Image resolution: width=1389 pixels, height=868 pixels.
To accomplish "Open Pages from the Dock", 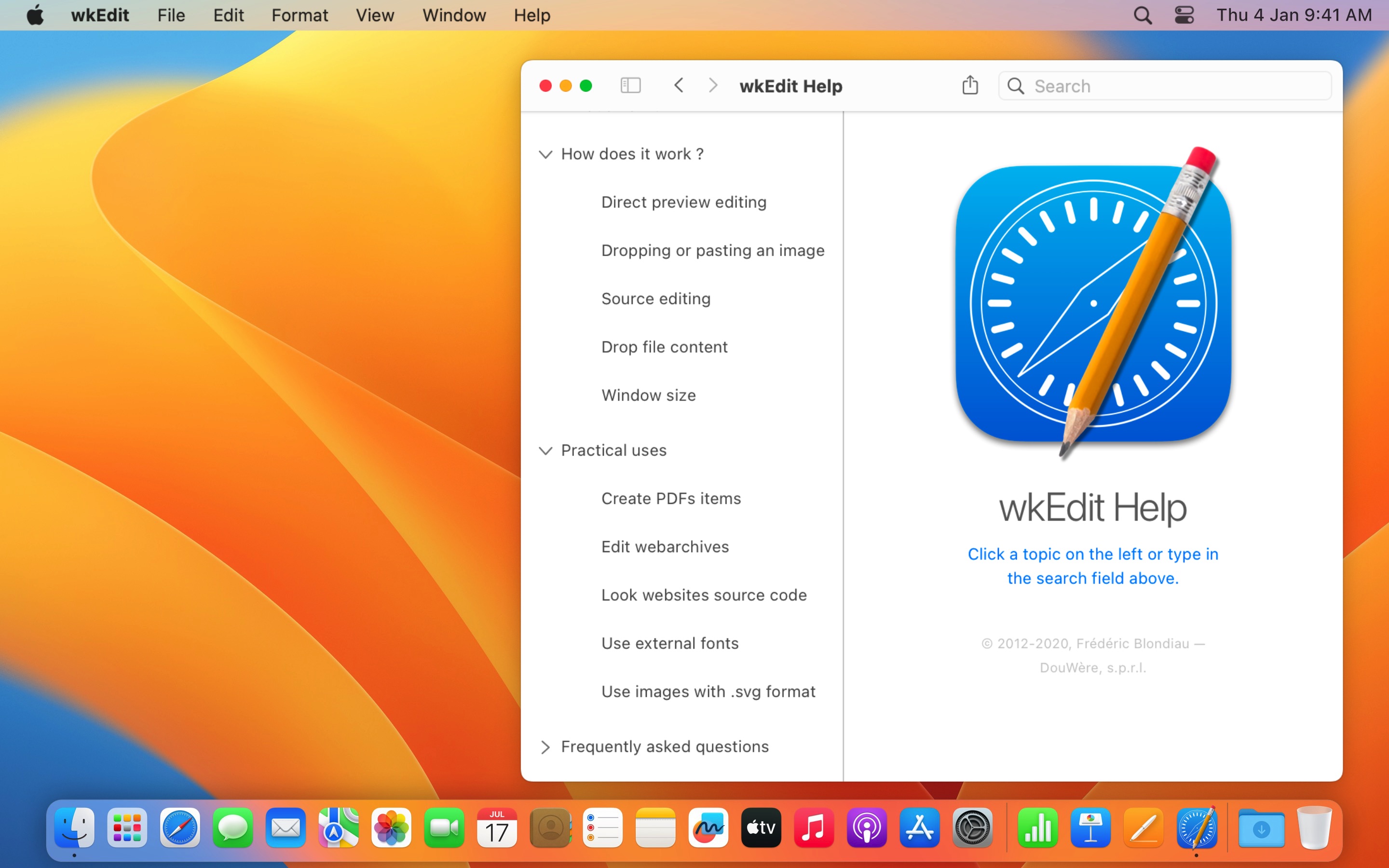I will (x=1144, y=828).
